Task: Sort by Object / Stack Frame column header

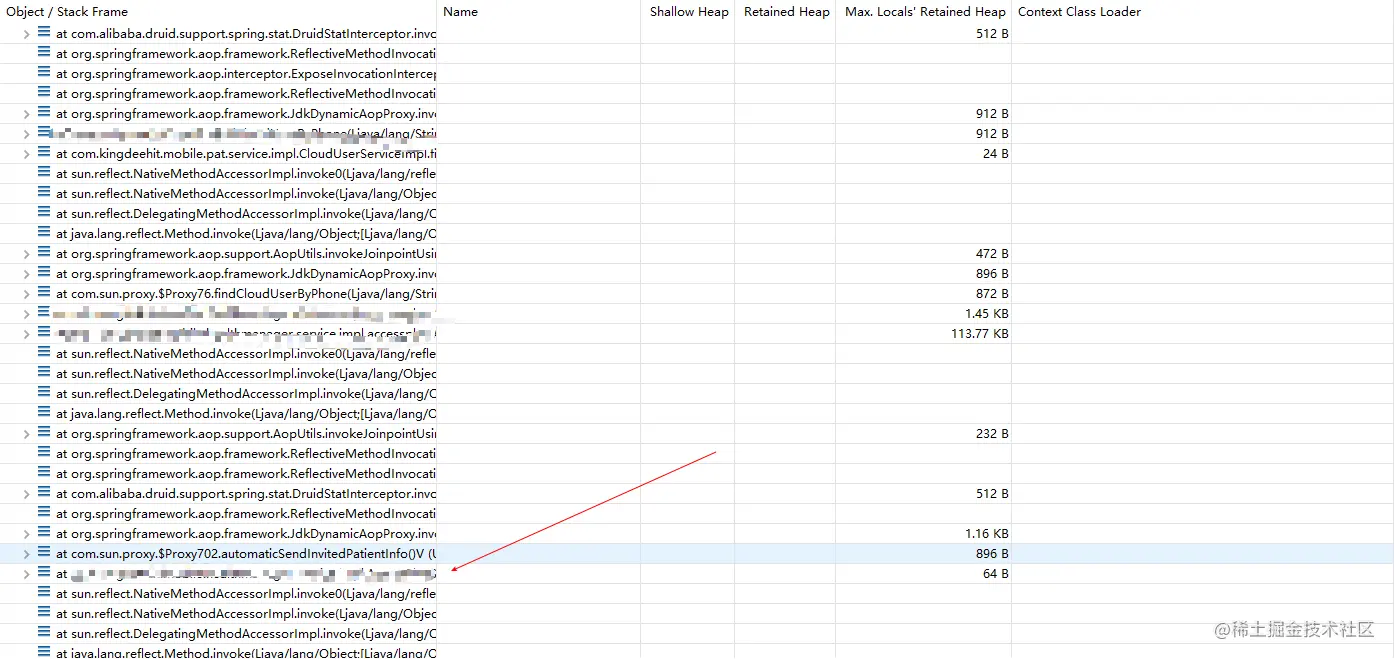Action: pyautogui.click(x=67, y=12)
